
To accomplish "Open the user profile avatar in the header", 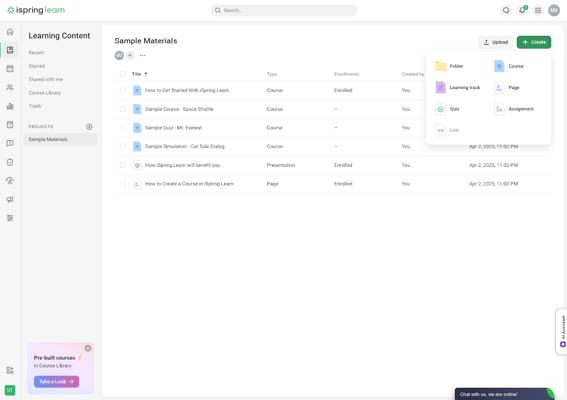I will click(x=554, y=10).
